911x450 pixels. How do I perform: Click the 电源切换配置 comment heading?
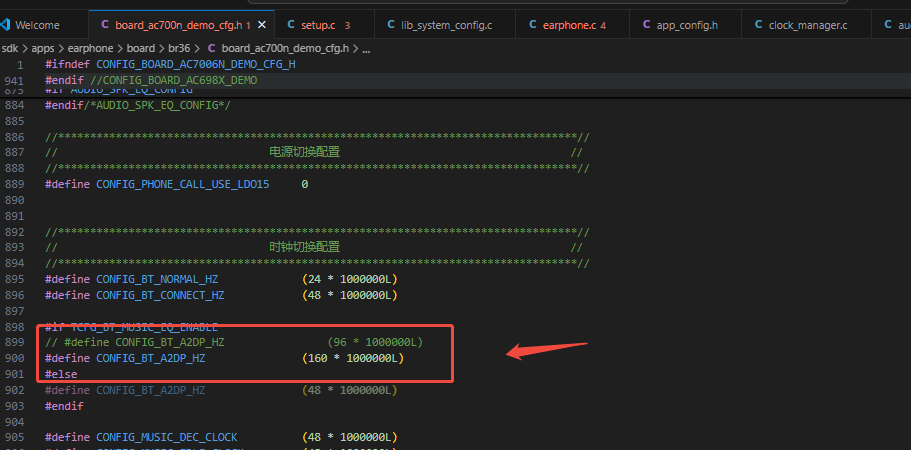[304, 153]
